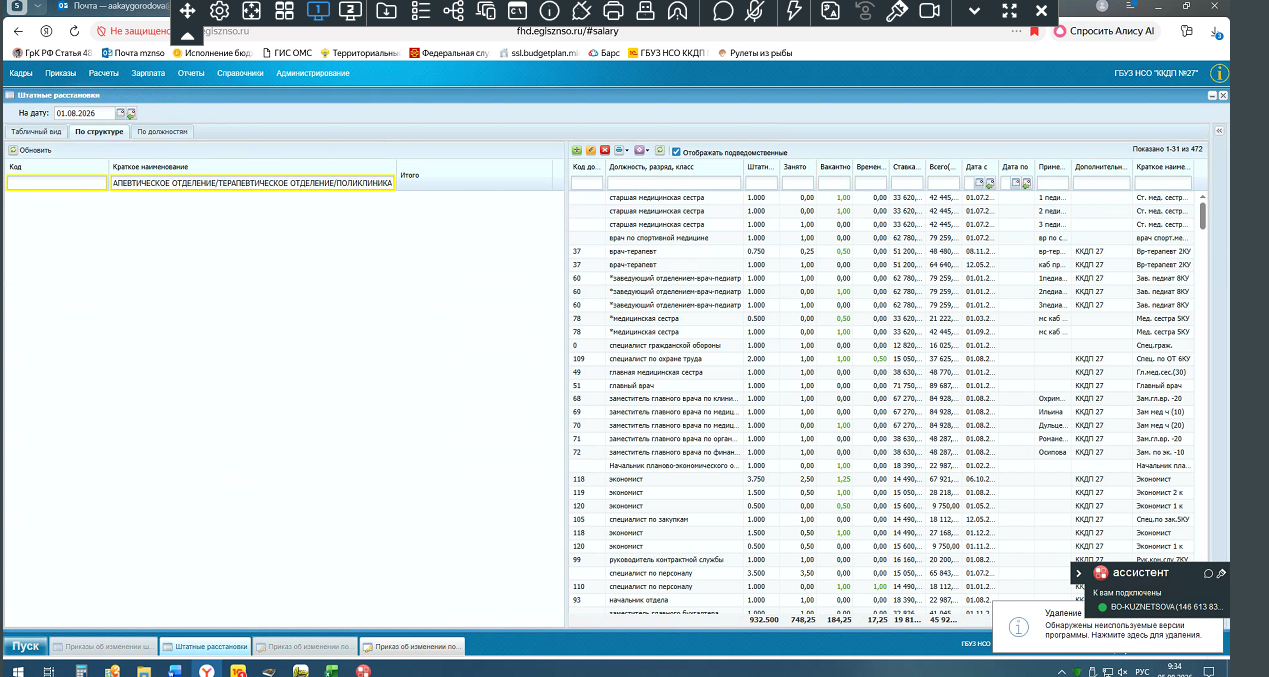Click Вакантно column header
The width and height of the screenshot is (1269, 677).
coord(834,167)
